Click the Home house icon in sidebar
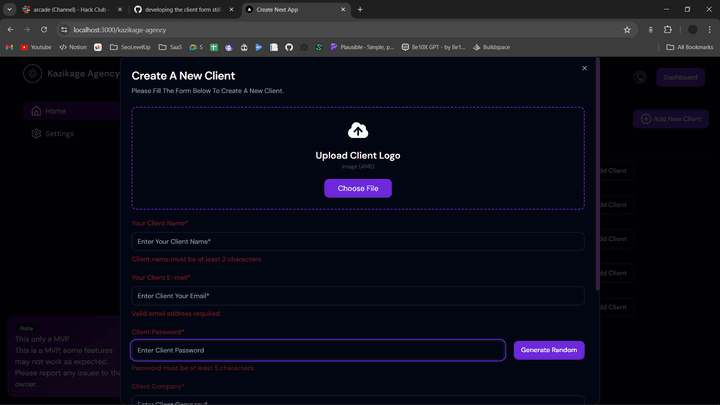 click(x=36, y=111)
